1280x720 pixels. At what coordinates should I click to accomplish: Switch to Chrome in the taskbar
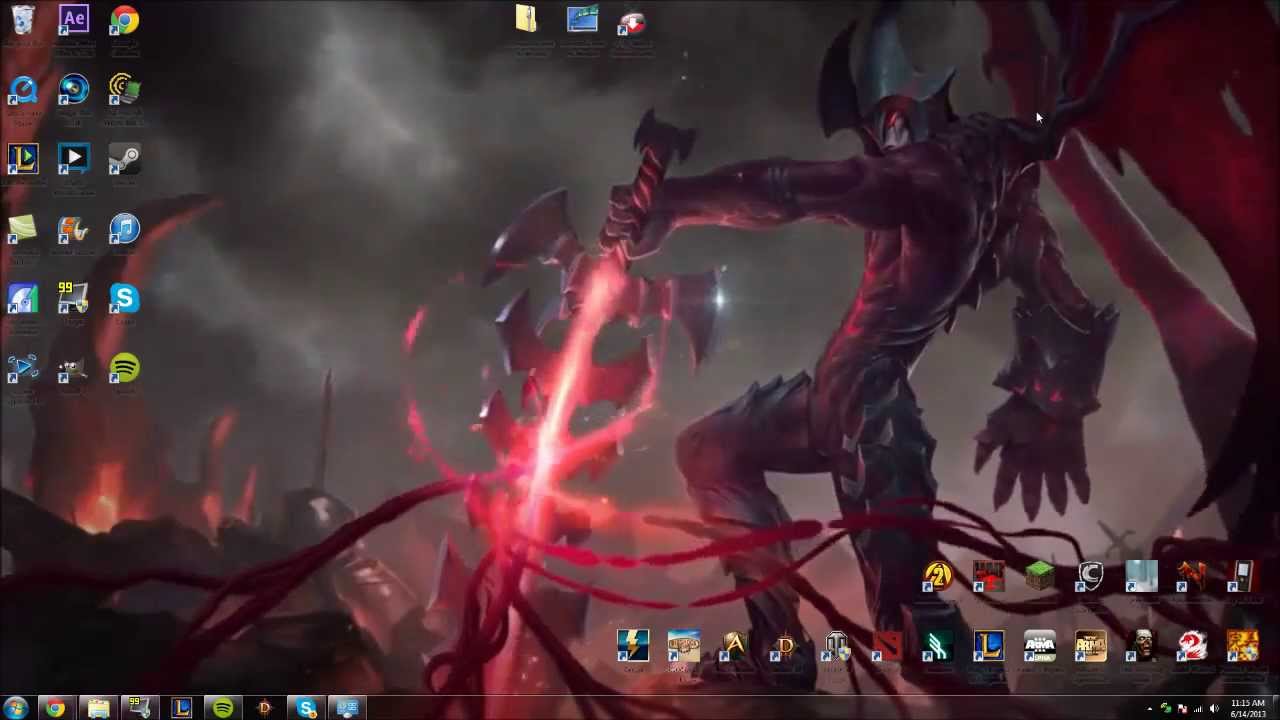click(55, 709)
